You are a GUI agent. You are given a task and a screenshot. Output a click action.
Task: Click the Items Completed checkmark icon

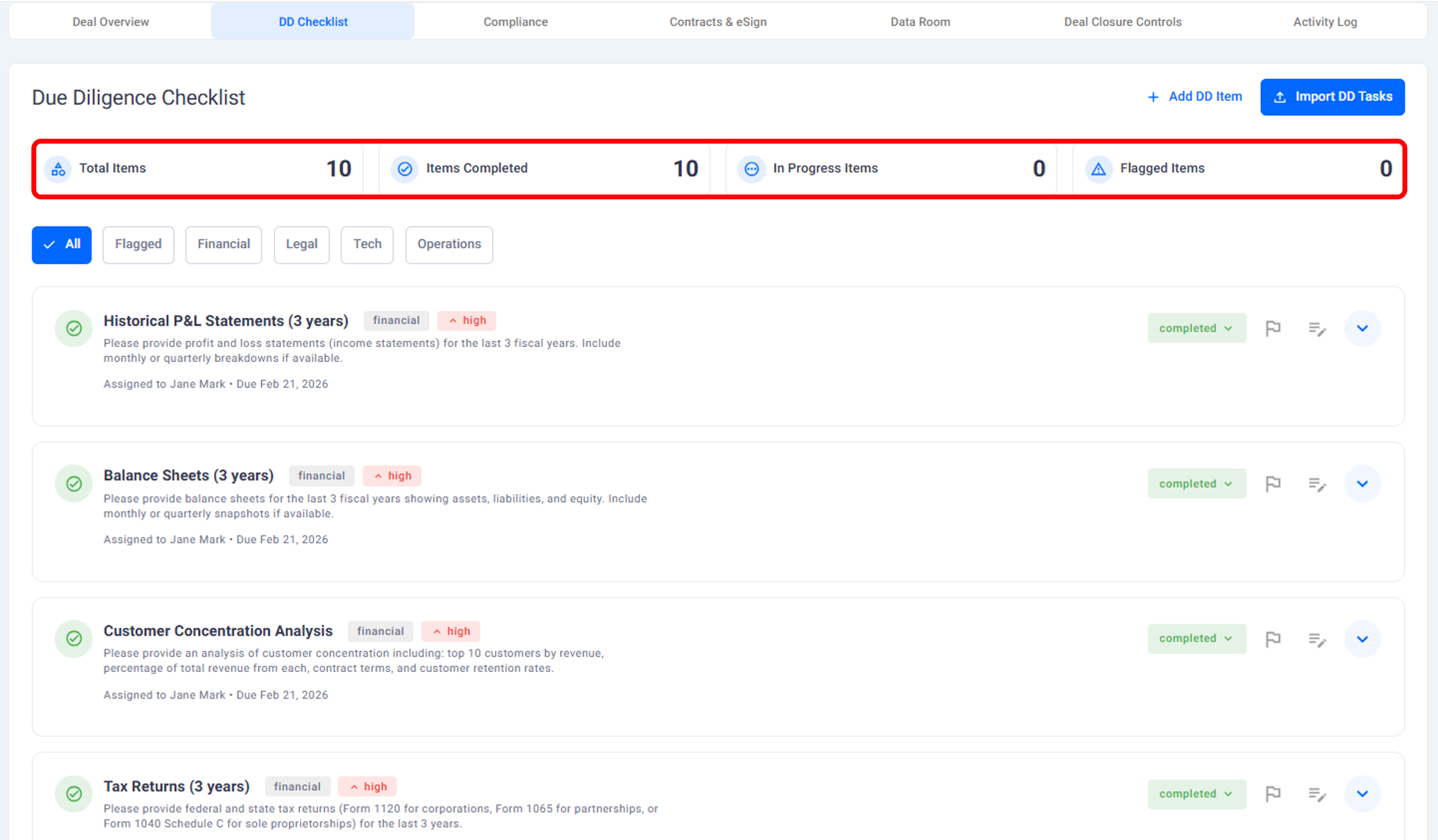[x=404, y=169]
